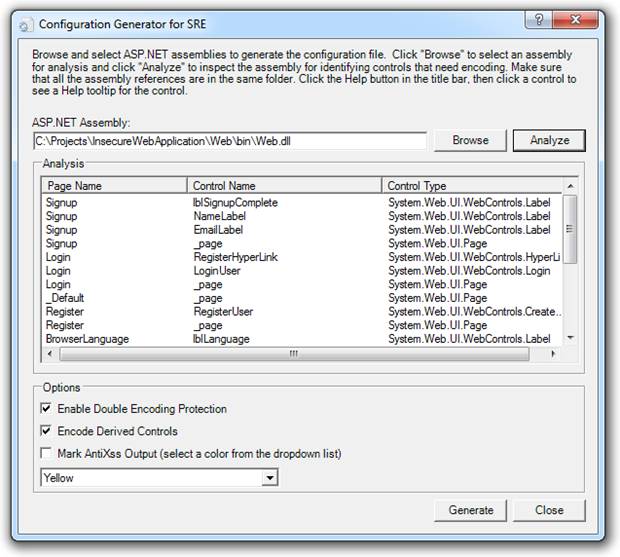Click the horizontal scroll right arrow
Viewport: 620px width, 557px height.
pyautogui.click(x=553, y=354)
